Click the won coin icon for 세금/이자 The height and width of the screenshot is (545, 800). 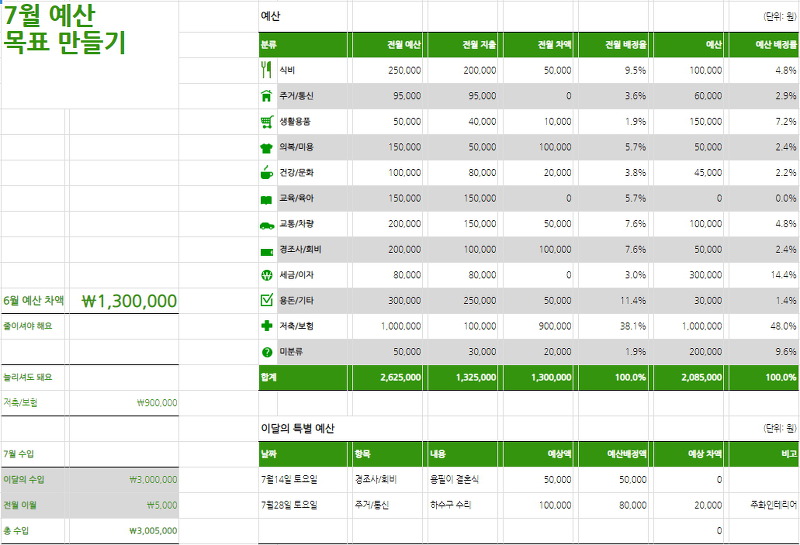pos(266,275)
